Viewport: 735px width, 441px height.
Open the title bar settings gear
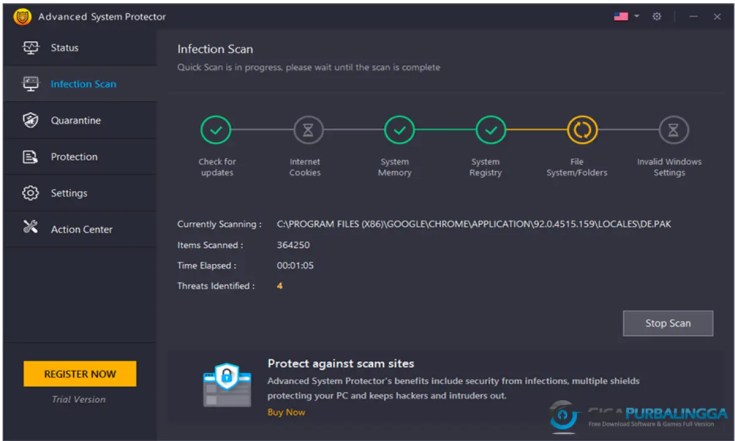(x=657, y=16)
